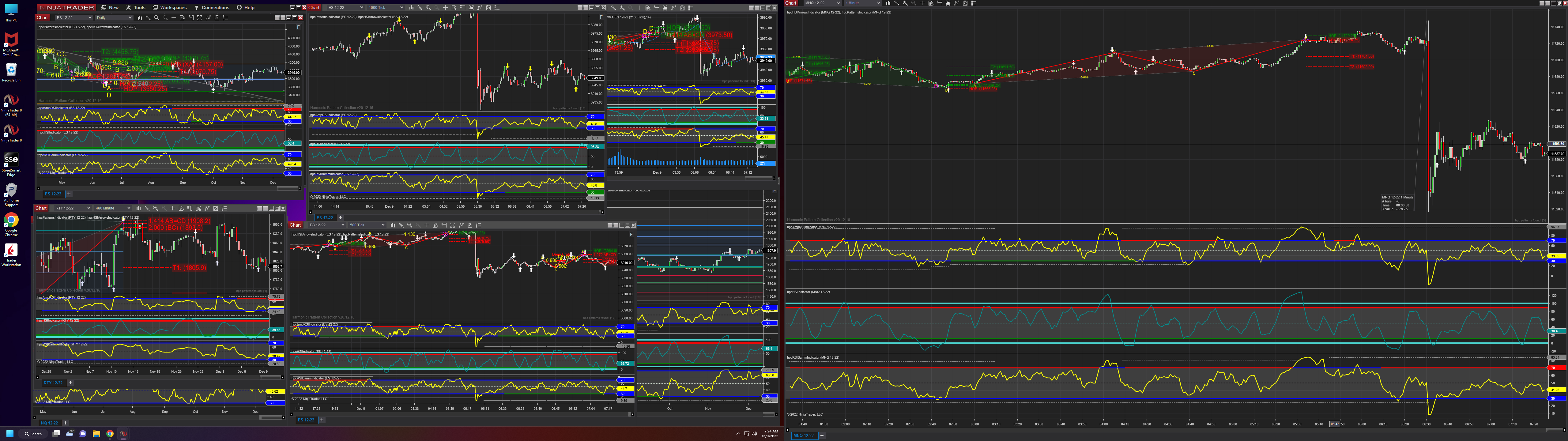Image resolution: width=1568 pixels, height=441 pixels.
Task: Click crosshair plus icon in MNQ chart toolbar
Action: pyautogui.click(x=922, y=3)
